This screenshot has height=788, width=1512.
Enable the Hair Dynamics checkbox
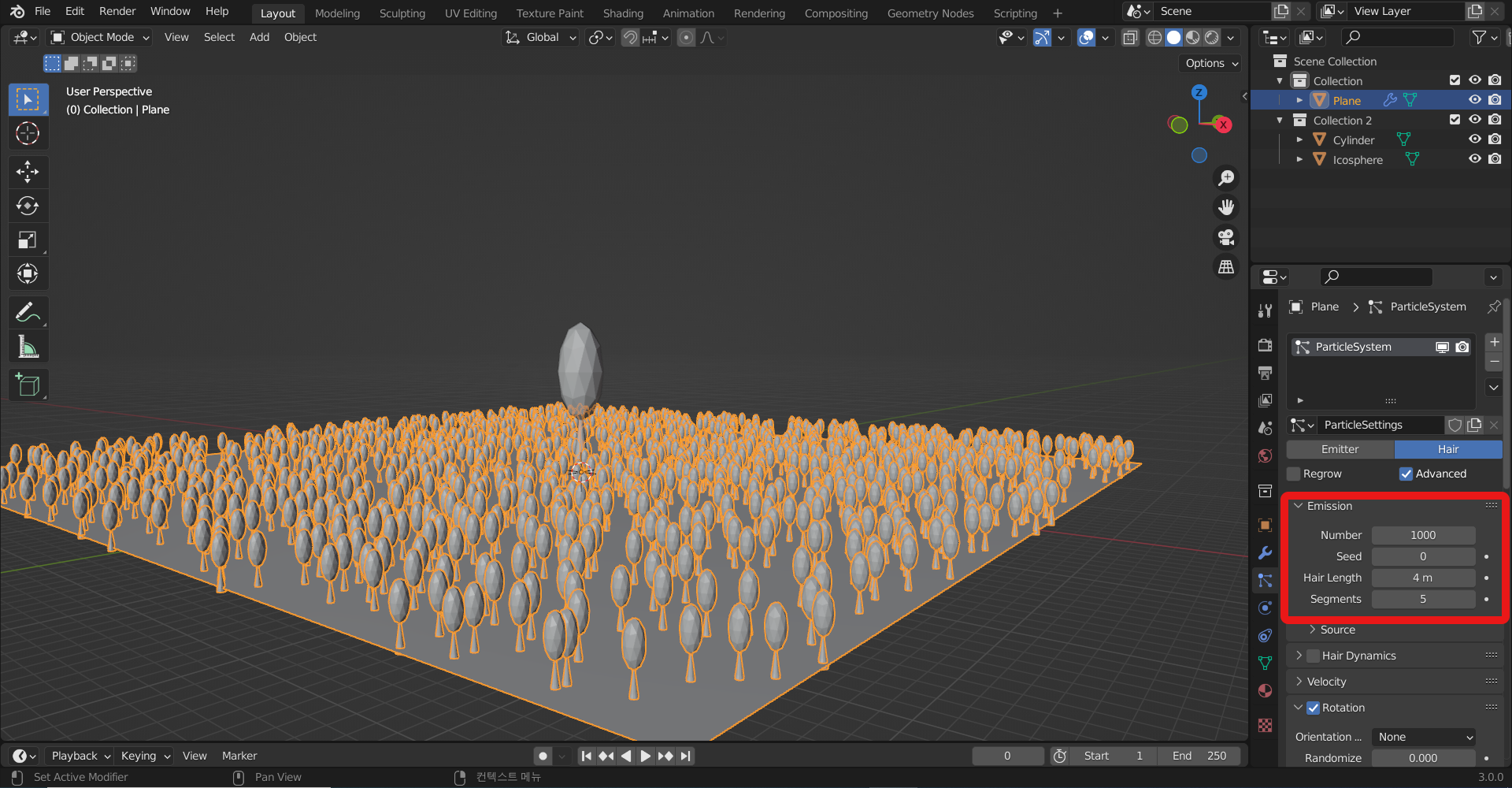coord(1313,656)
